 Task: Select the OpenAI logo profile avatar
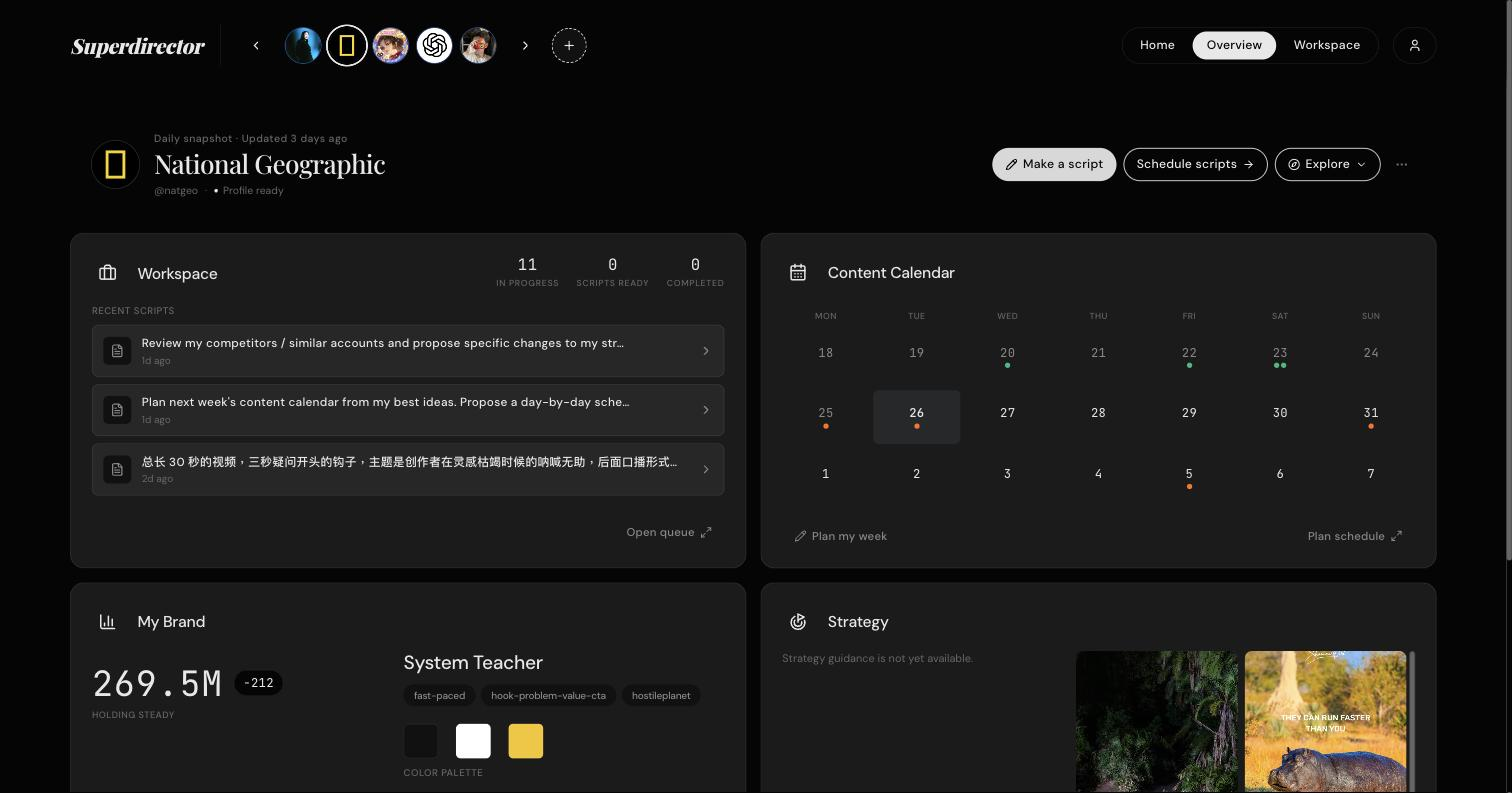(434, 45)
